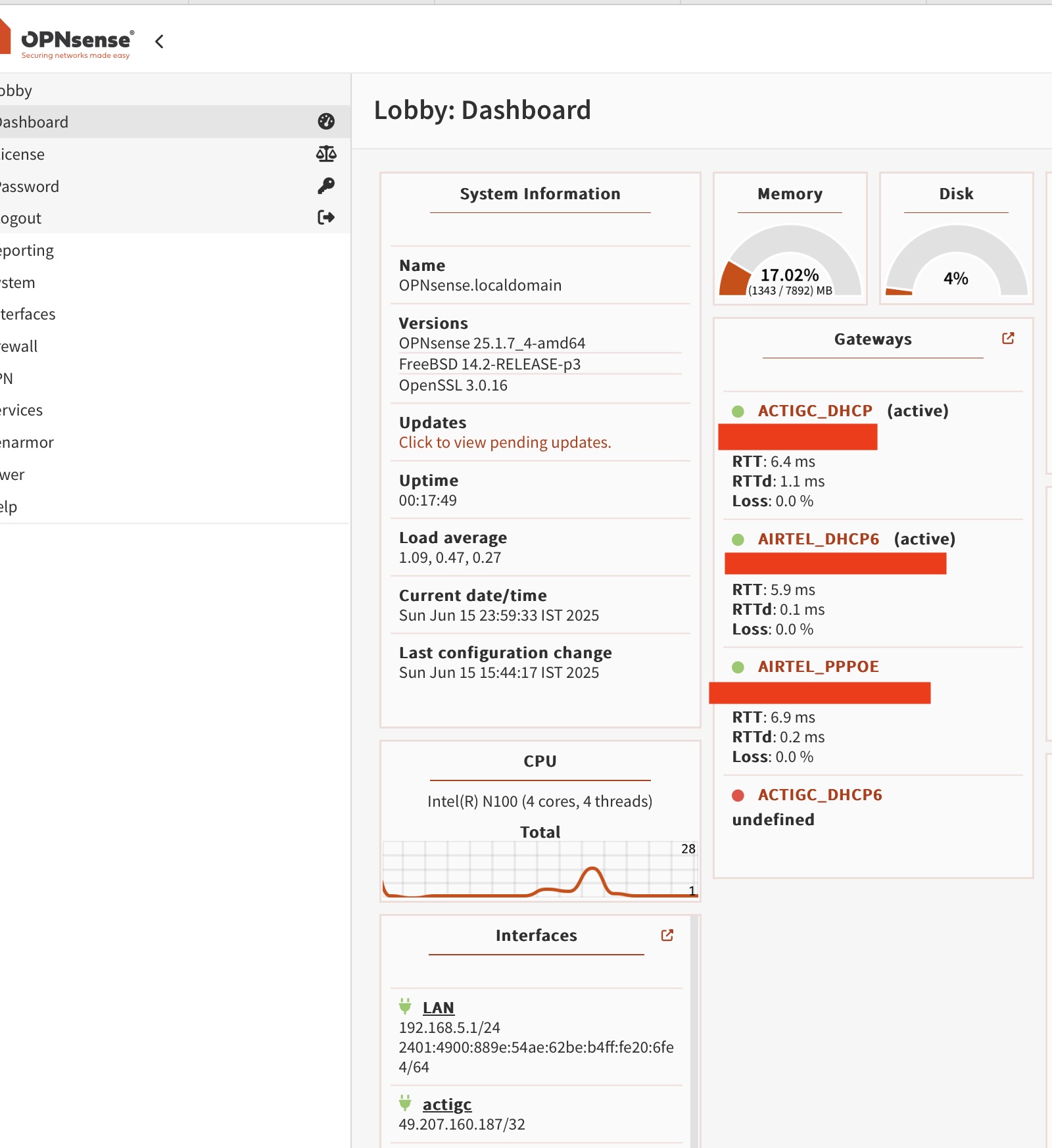Expand the Power sidebar section

coord(175,474)
